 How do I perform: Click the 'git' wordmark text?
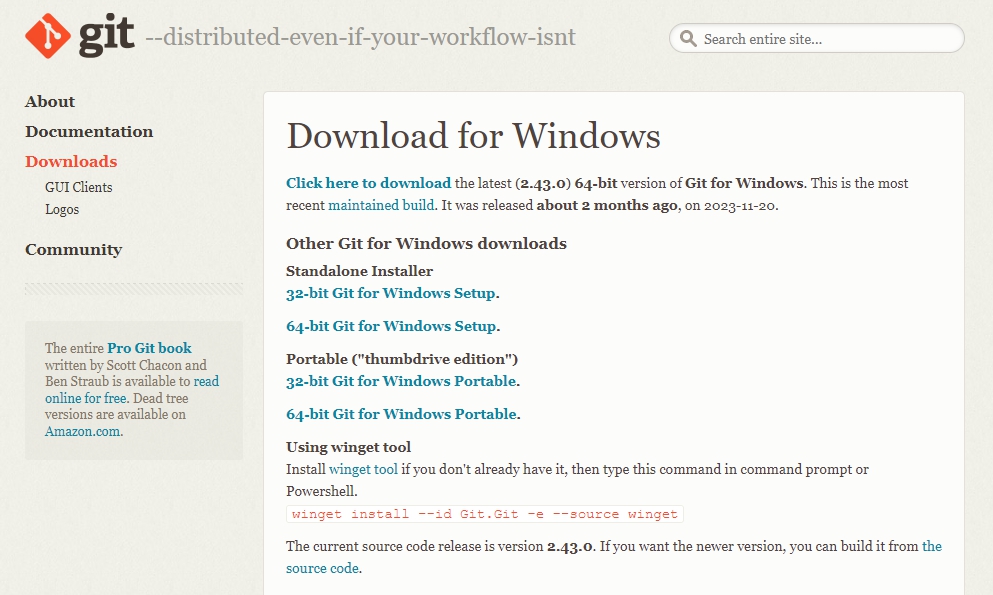click(x=106, y=37)
